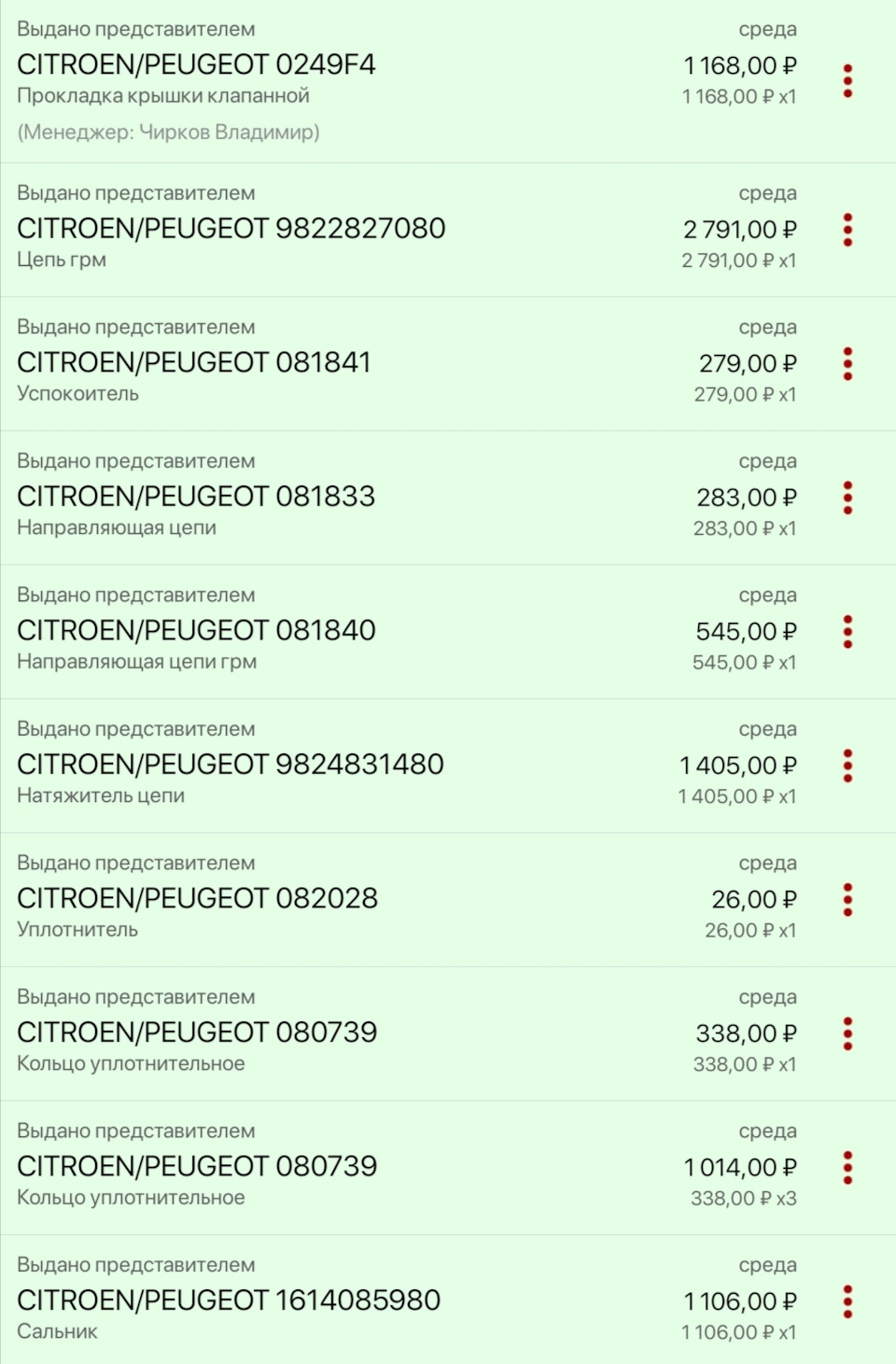Open kebab menu for 338,00 ₽ x3 item
Screen dimensions: 896x1364
(x=847, y=1167)
